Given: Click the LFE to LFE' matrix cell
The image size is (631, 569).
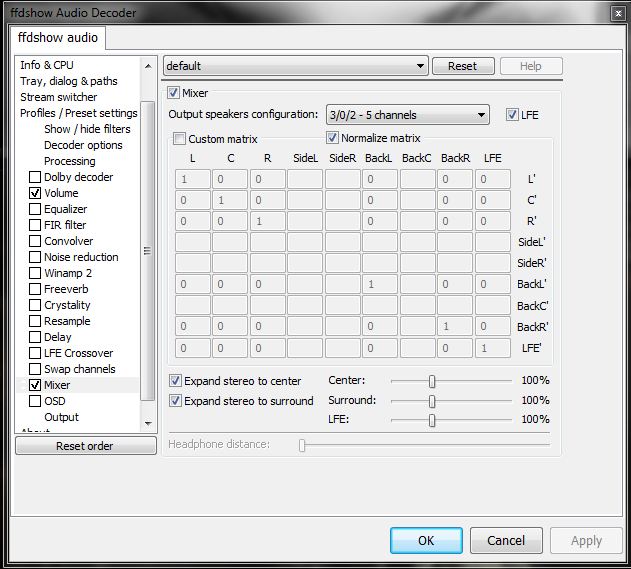Looking at the screenshot, I should pos(493,348).
